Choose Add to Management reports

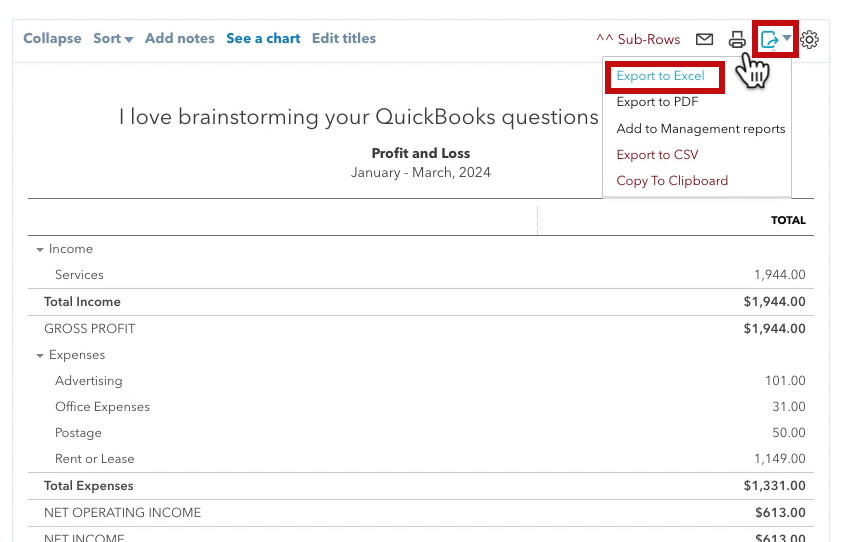point(700,129)
